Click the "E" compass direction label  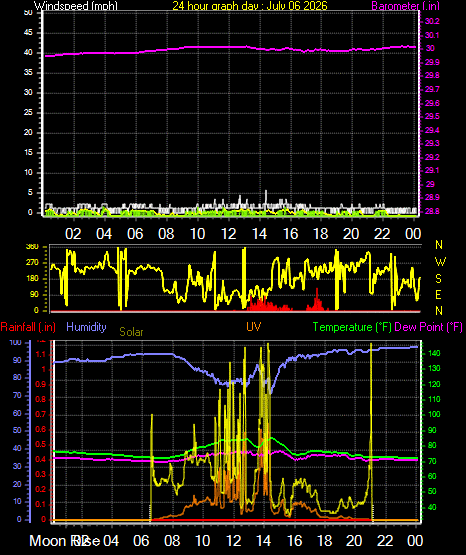(x=438, y=294)
